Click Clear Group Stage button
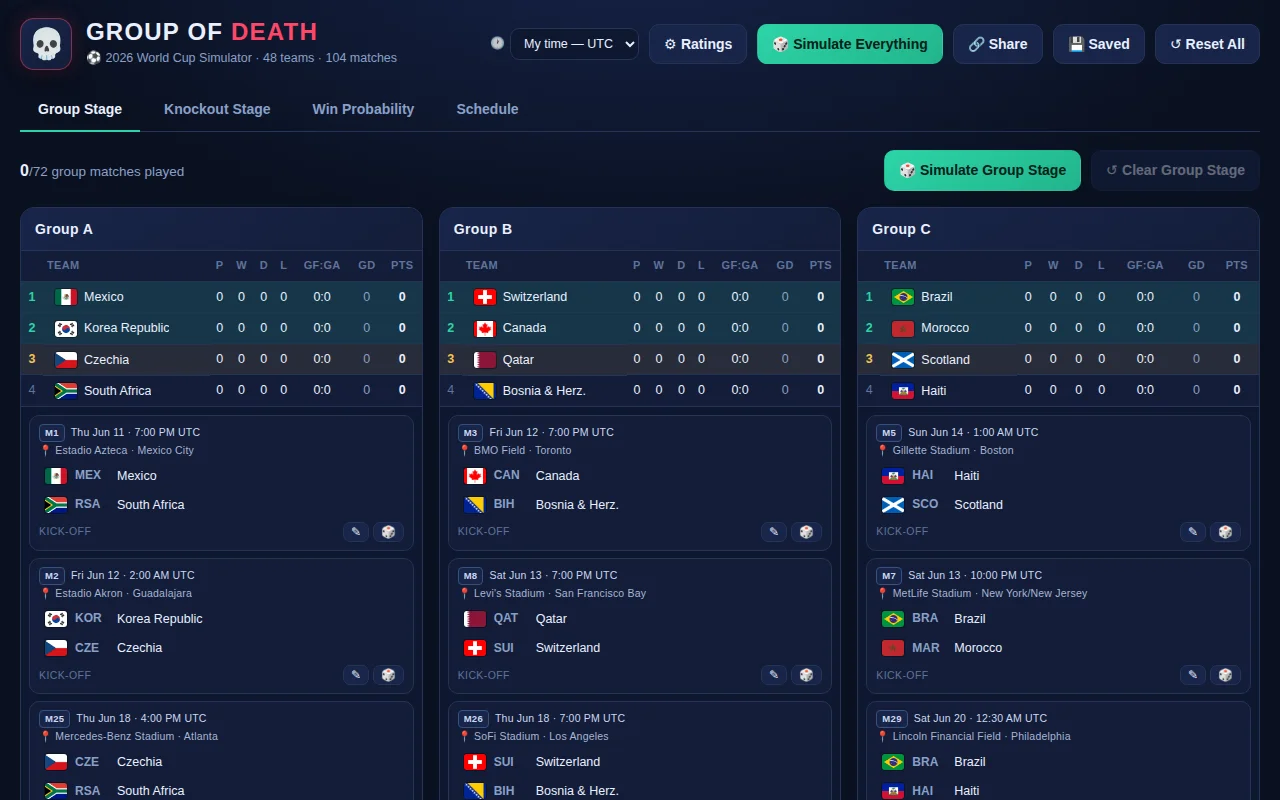 point(1175,170)
